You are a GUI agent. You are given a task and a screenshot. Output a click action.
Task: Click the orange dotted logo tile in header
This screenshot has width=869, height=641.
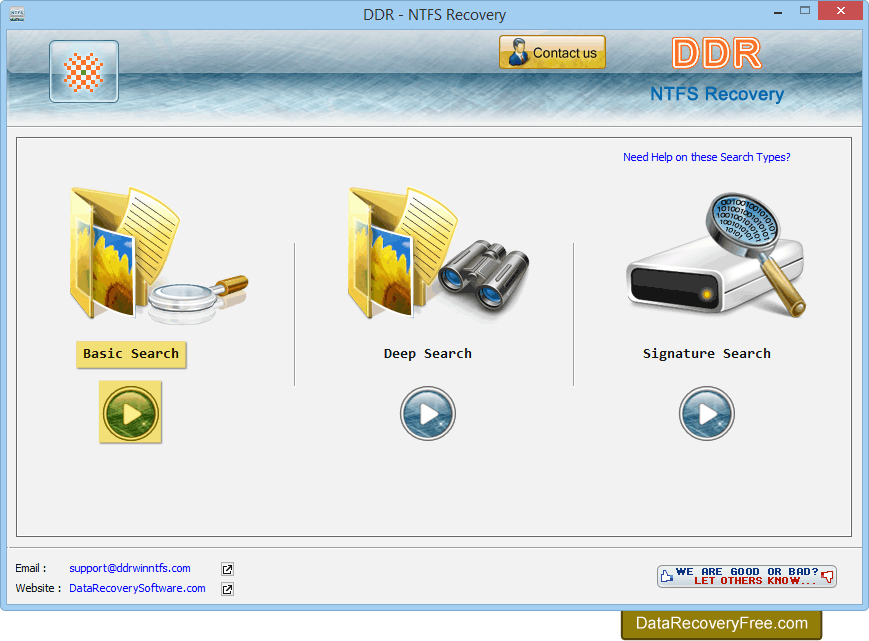(84, 71)
